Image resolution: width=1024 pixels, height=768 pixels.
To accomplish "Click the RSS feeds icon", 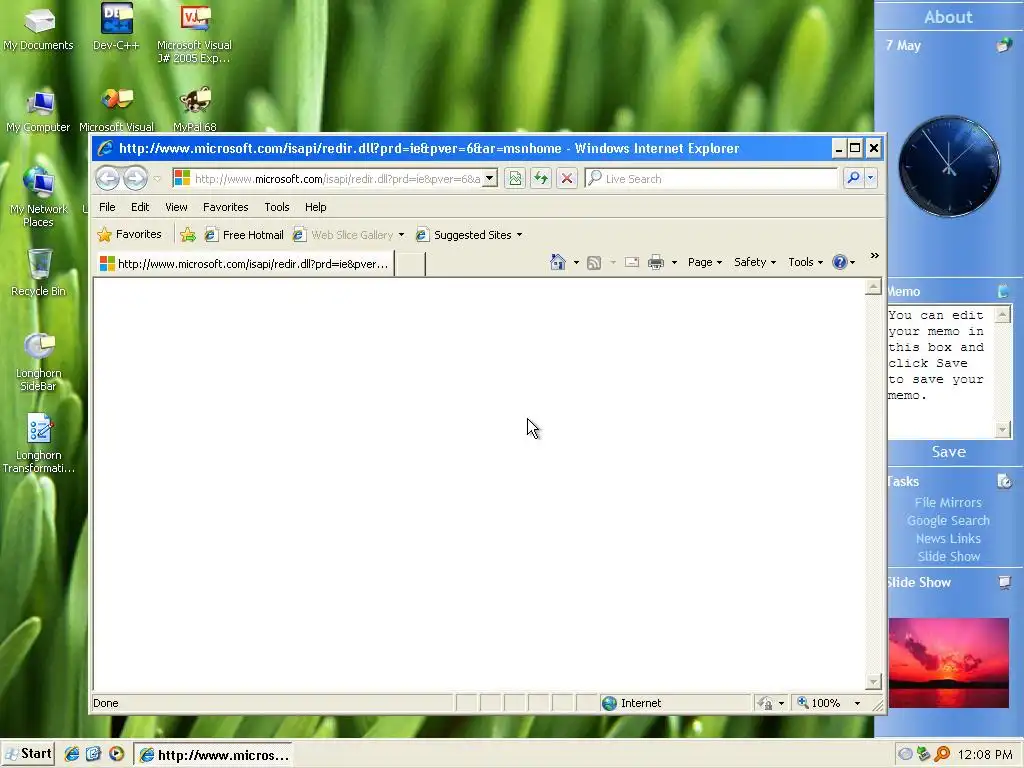I will (594, 263).
